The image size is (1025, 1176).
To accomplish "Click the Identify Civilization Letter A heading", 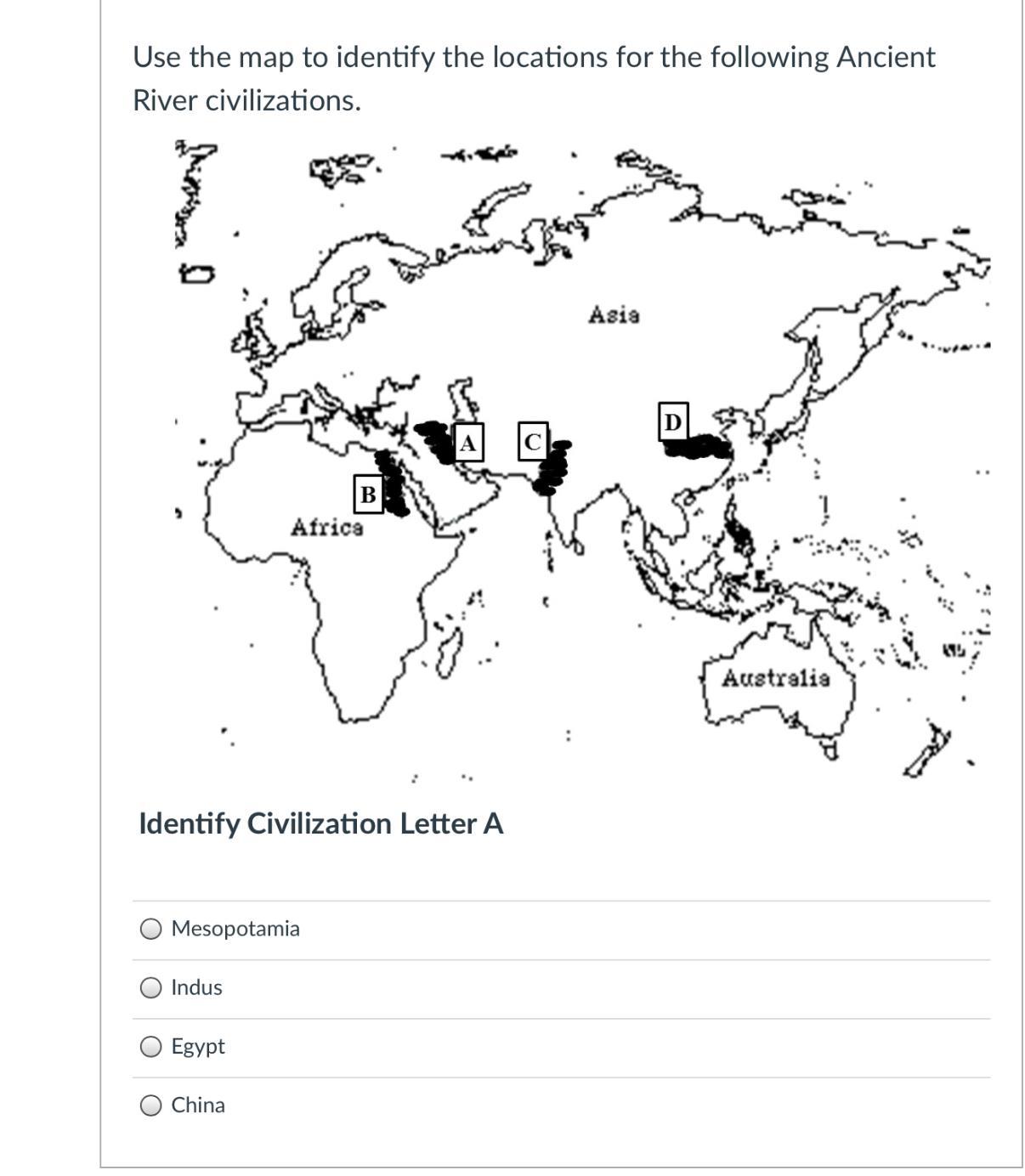I will click(321, 823).
